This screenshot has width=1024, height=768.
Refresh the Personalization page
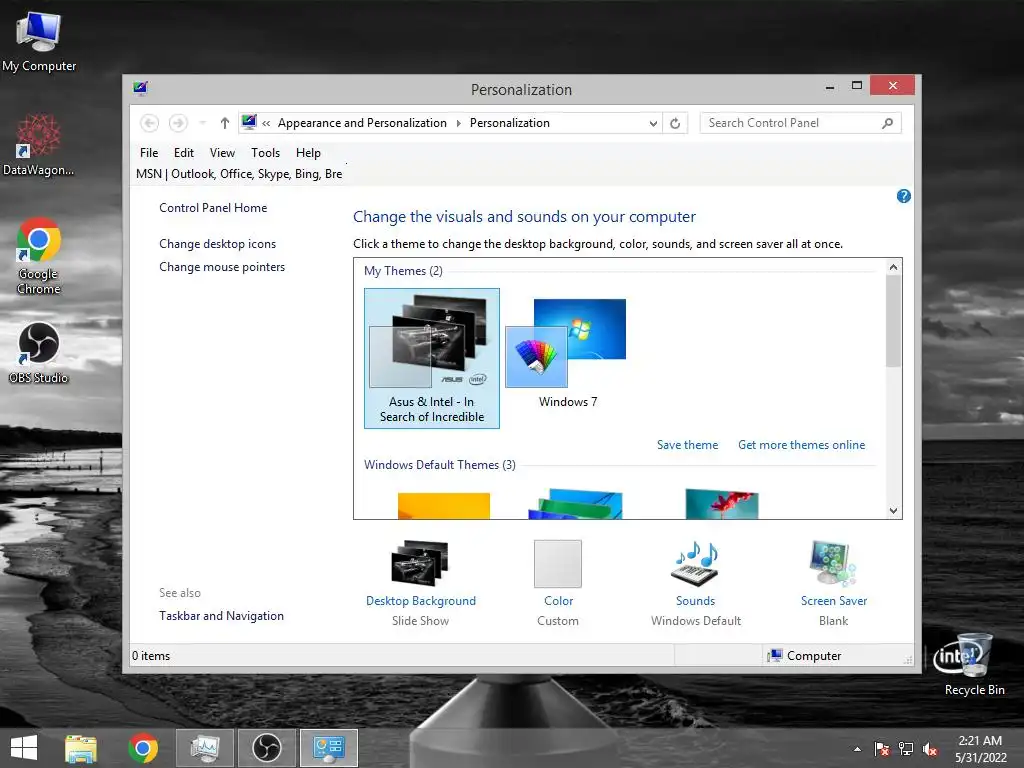[x=675, y=123]
